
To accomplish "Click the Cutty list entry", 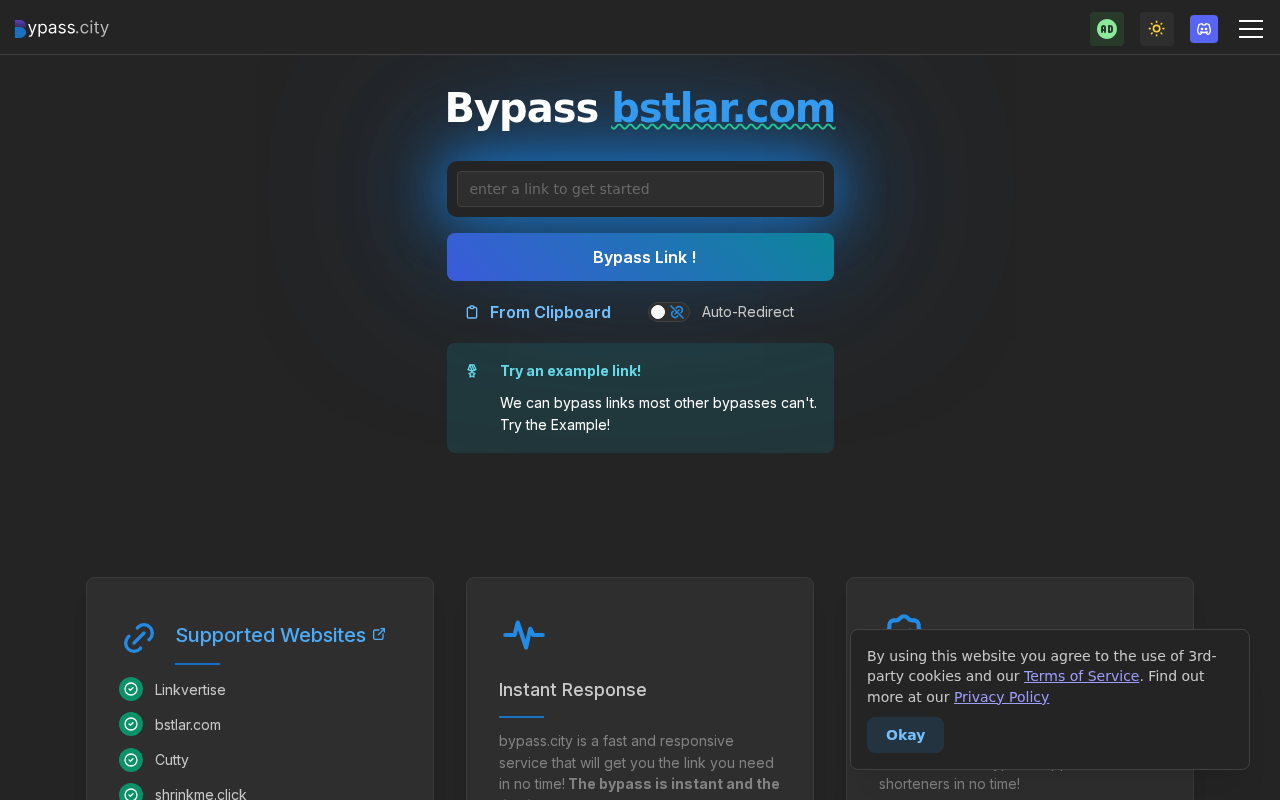I will click(172, 760).
